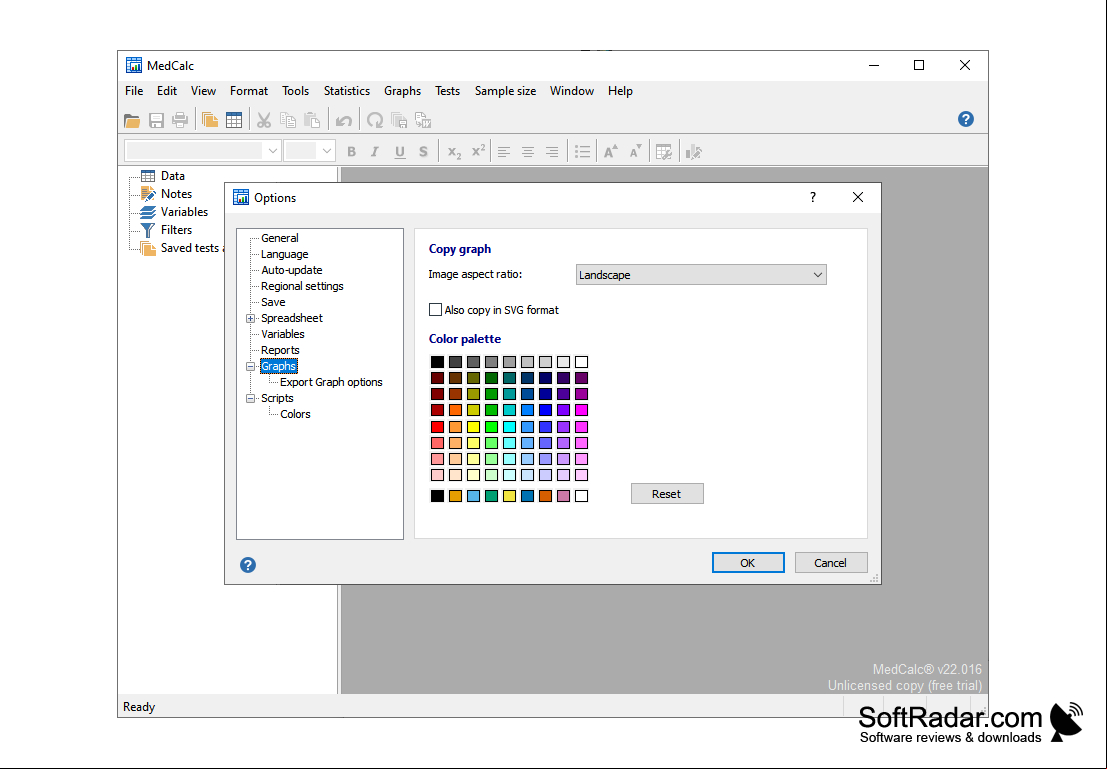Click the Undo arrow icon
The image size is (1107, 769).
(344, 121)
